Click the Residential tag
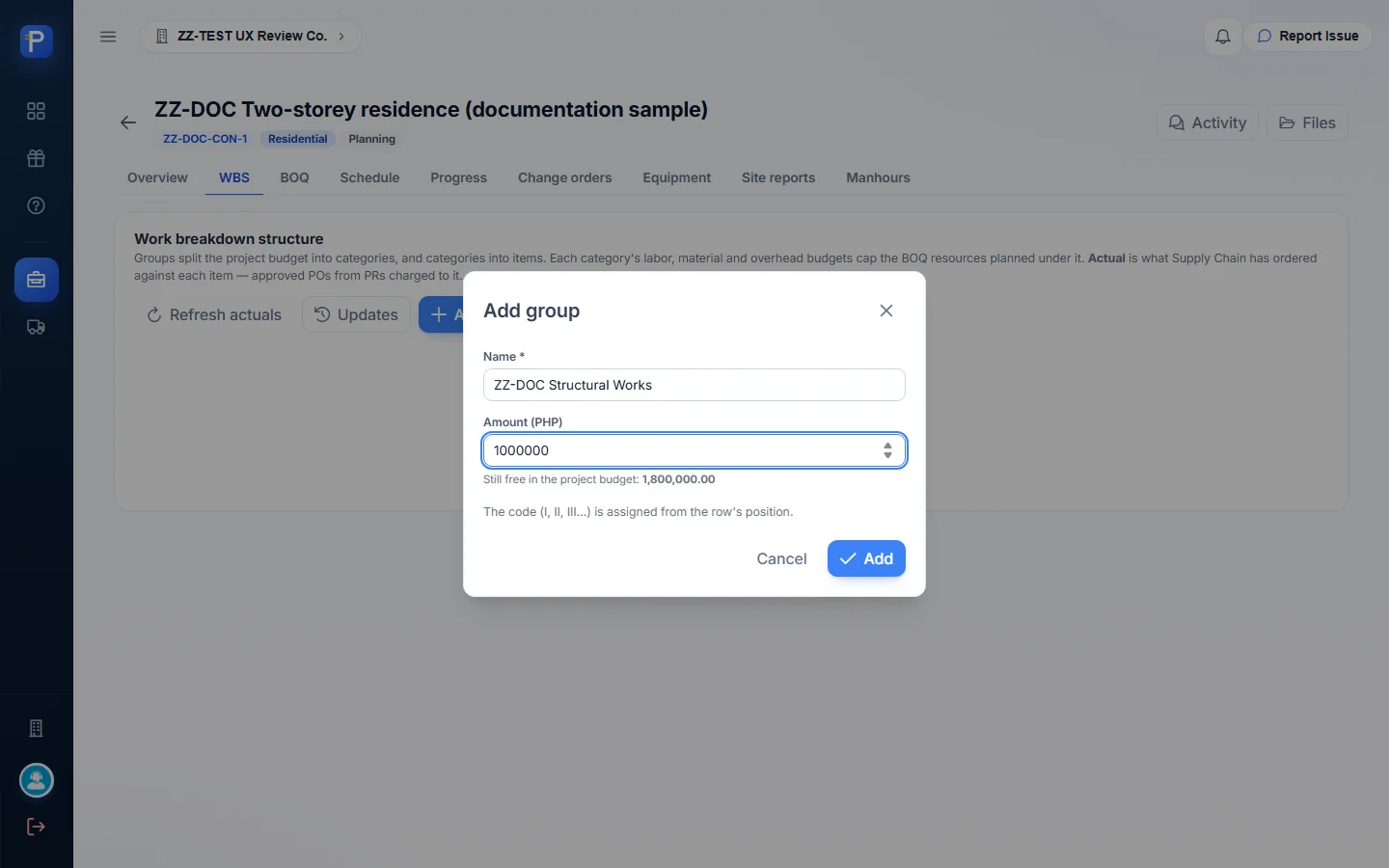 [298, 139]
